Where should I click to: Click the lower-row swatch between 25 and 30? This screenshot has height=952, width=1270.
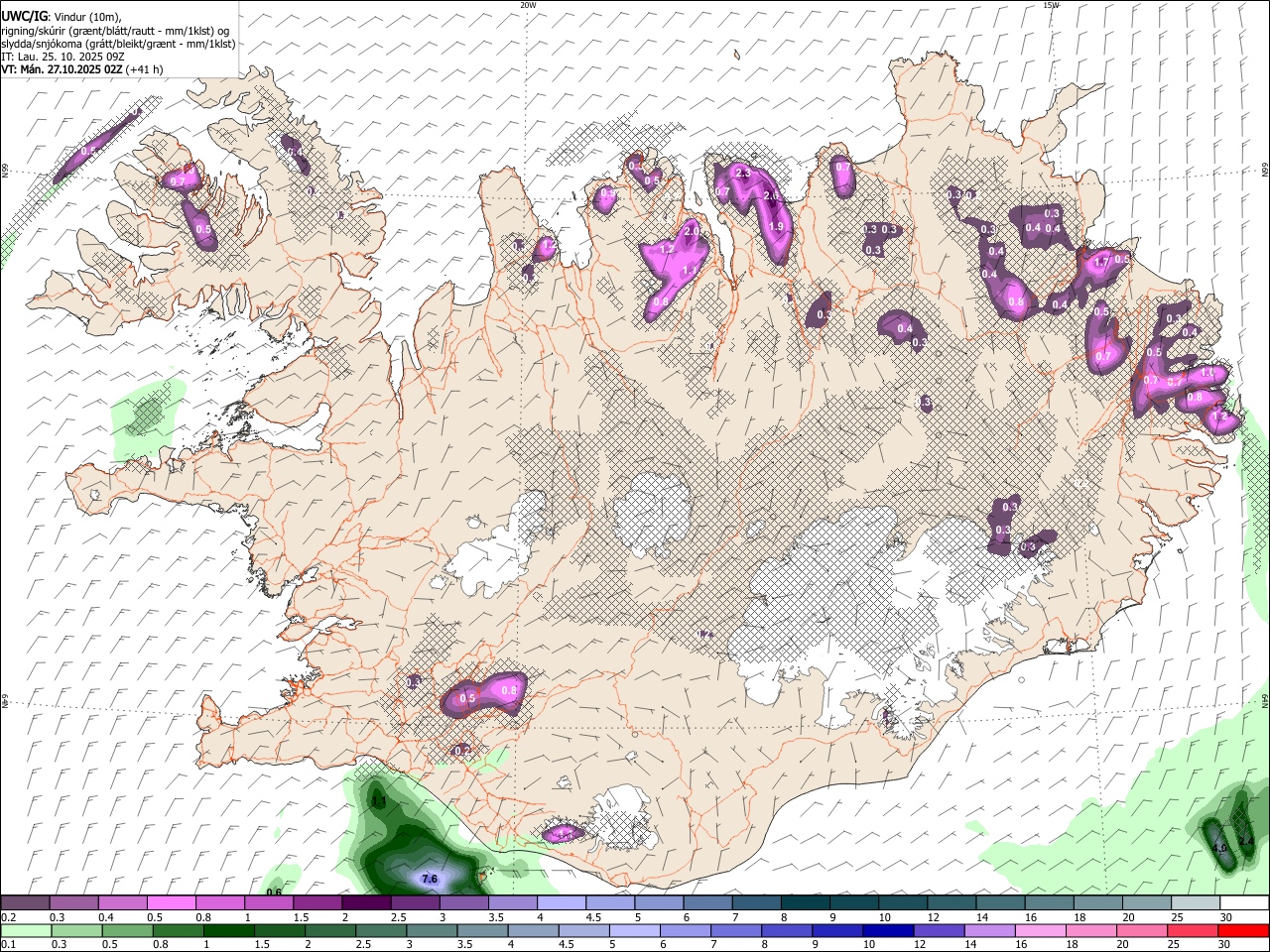coord(1192,931)
